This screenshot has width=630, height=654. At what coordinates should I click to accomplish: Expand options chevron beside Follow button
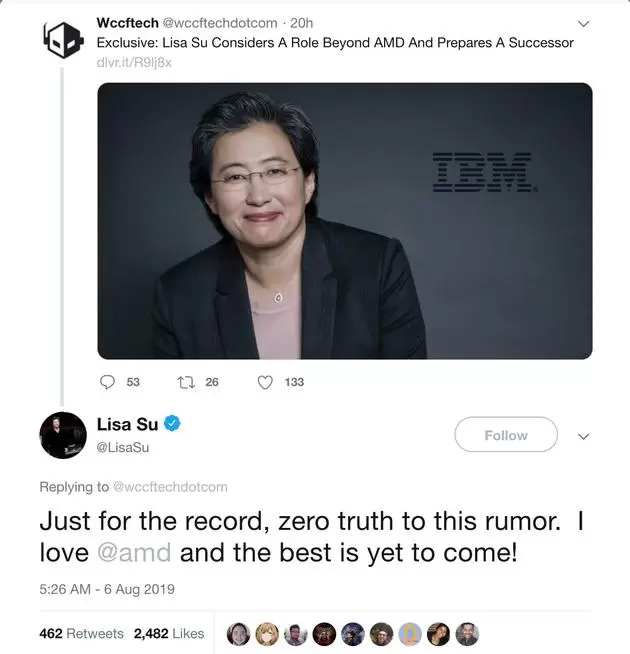tap(583, 436)
